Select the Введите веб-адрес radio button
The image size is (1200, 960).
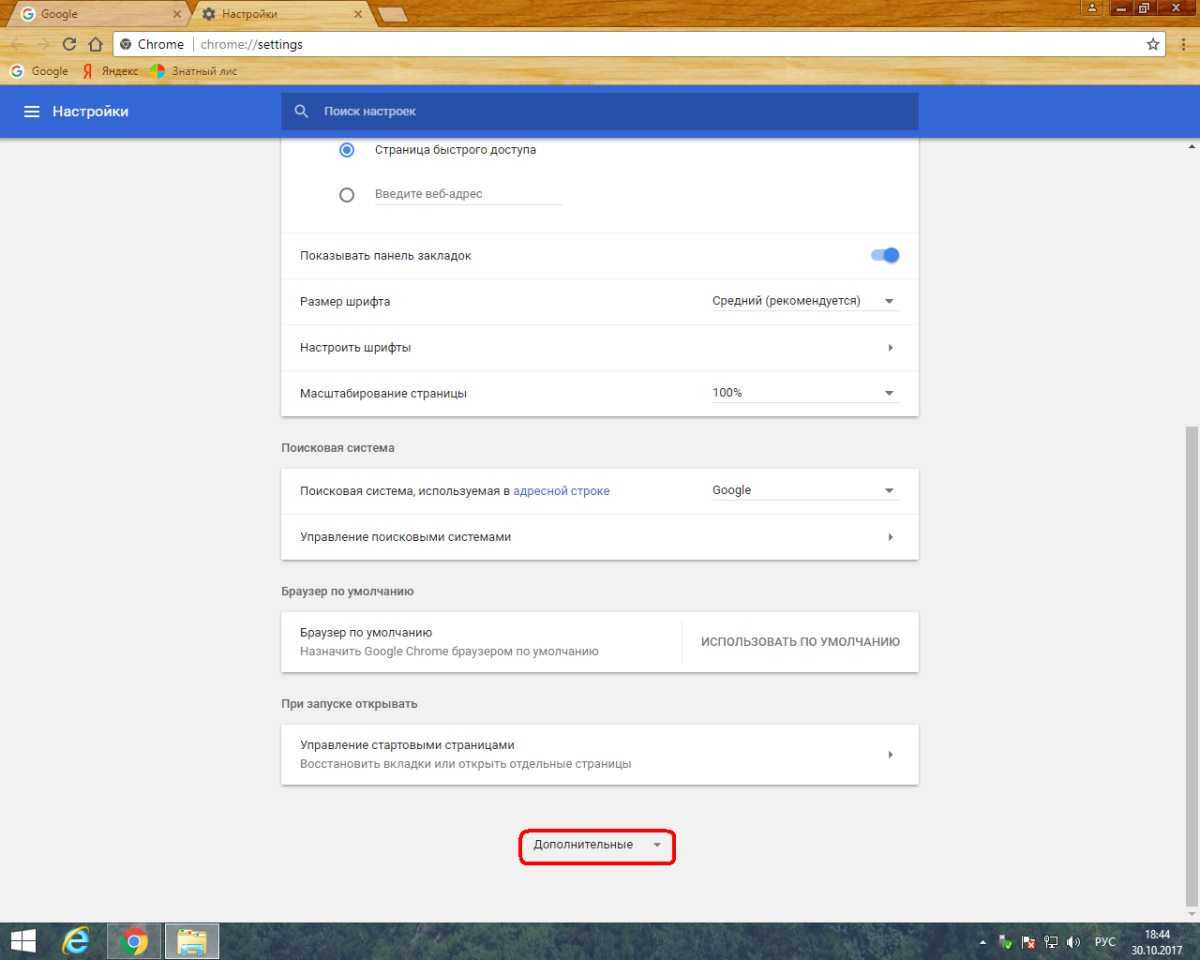[x=347, y=195]
